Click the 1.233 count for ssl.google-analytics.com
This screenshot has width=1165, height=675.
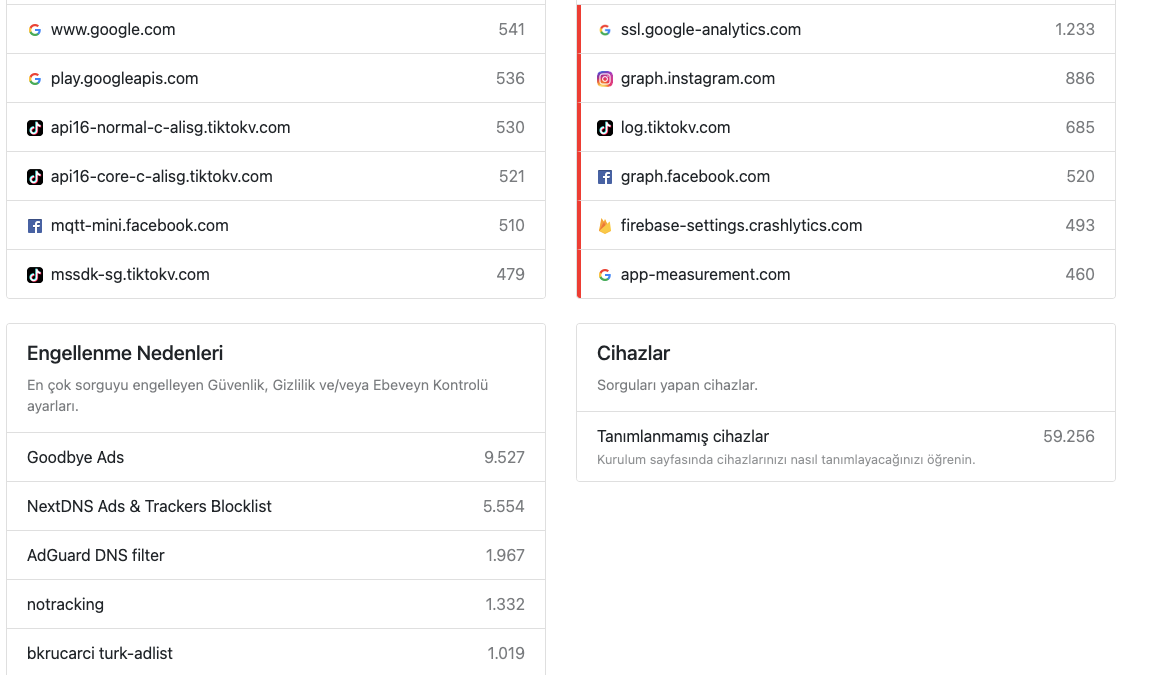pos(1075,30)
